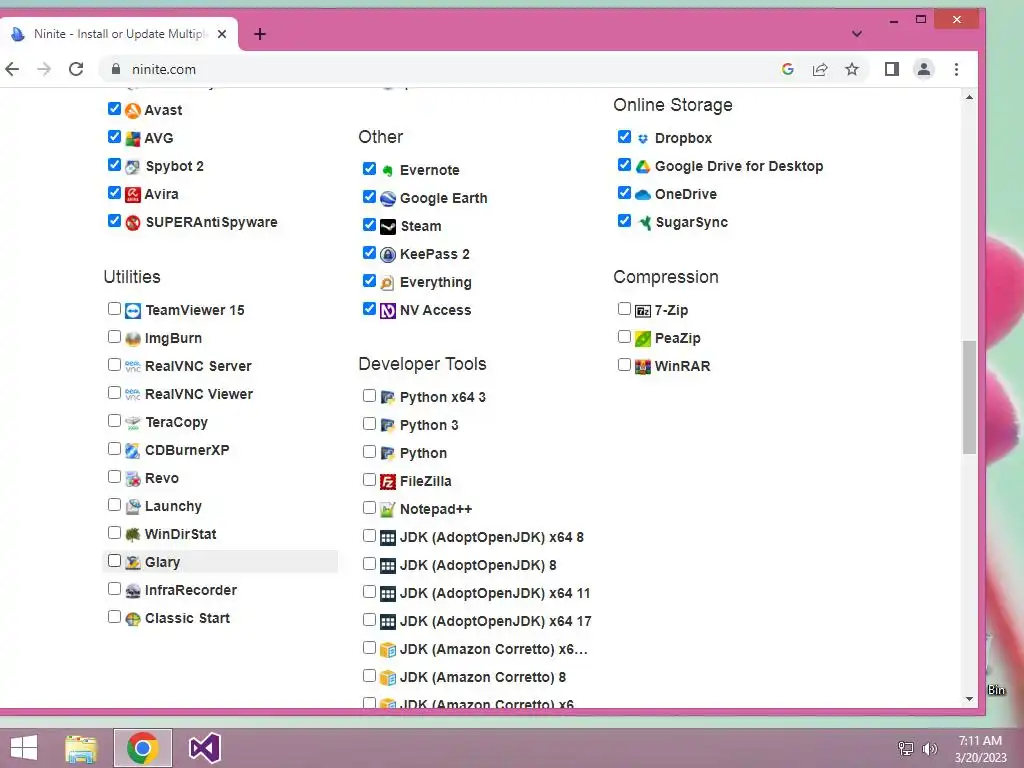Image resolution: width=1024 pixels, height=768 pixels.
Task: Open Chrome's three-dot menu
Action: click(x=957, y=69)
